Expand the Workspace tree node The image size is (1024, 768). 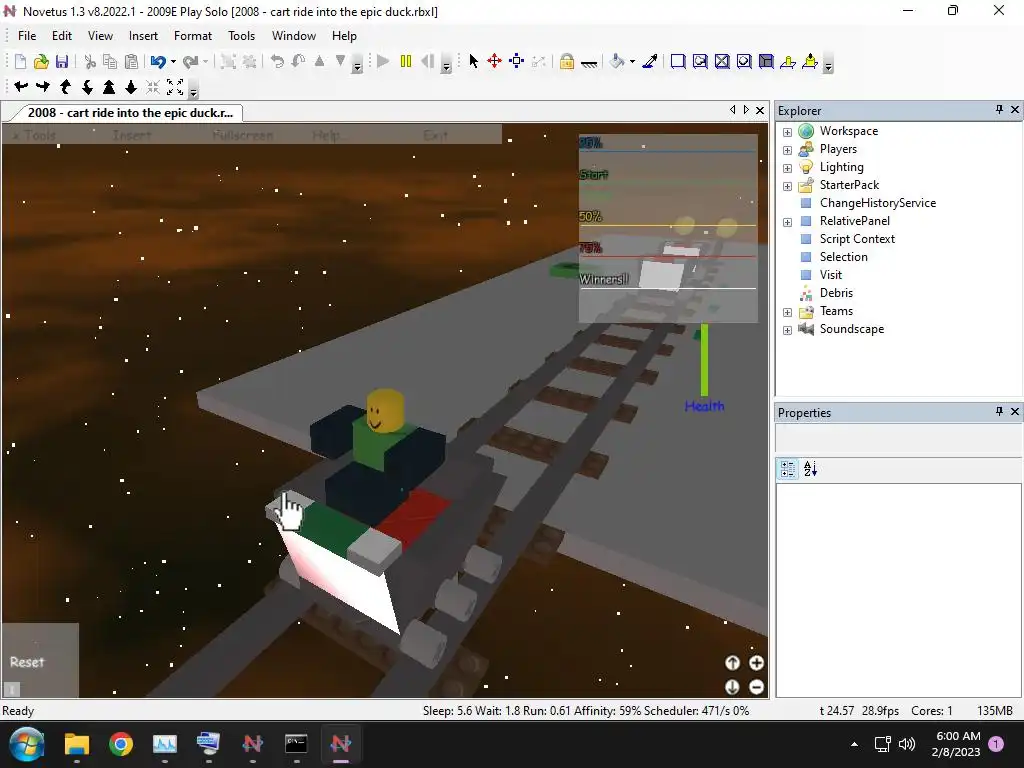[x=788, y=132]
